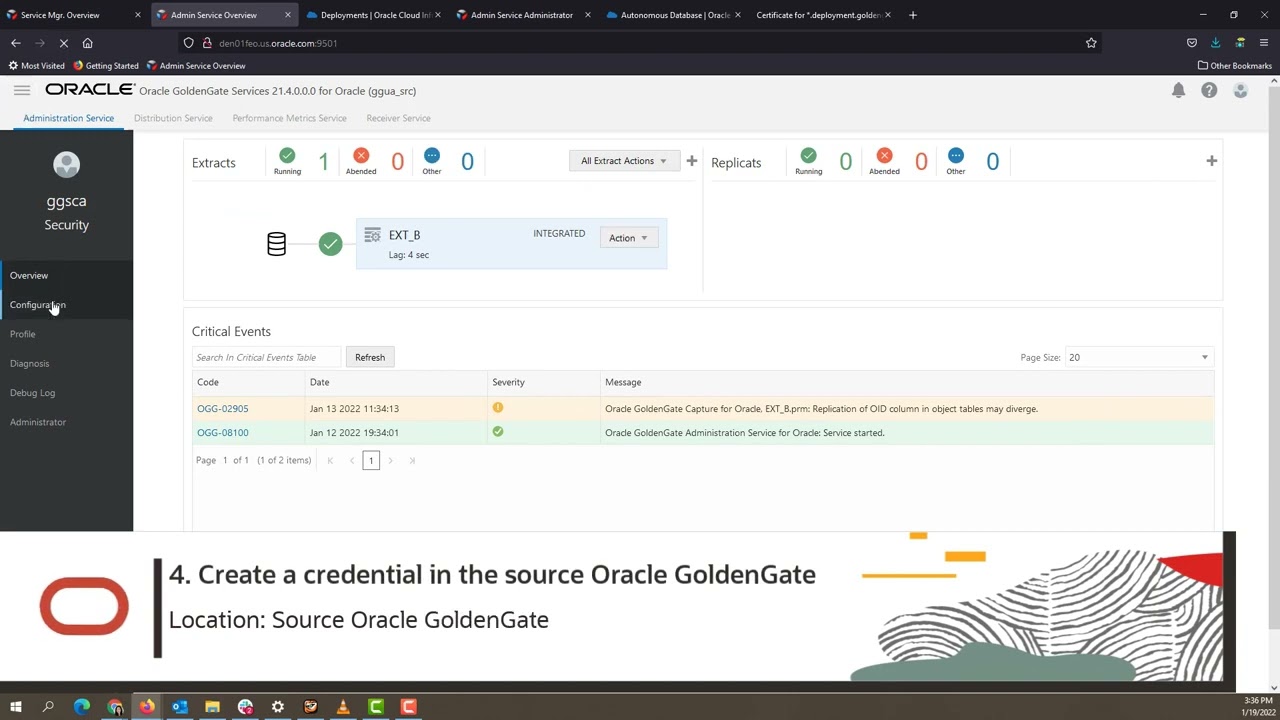Click Replicats Abended status icon
Viewport: 1280px width, 720px height.
884,155
